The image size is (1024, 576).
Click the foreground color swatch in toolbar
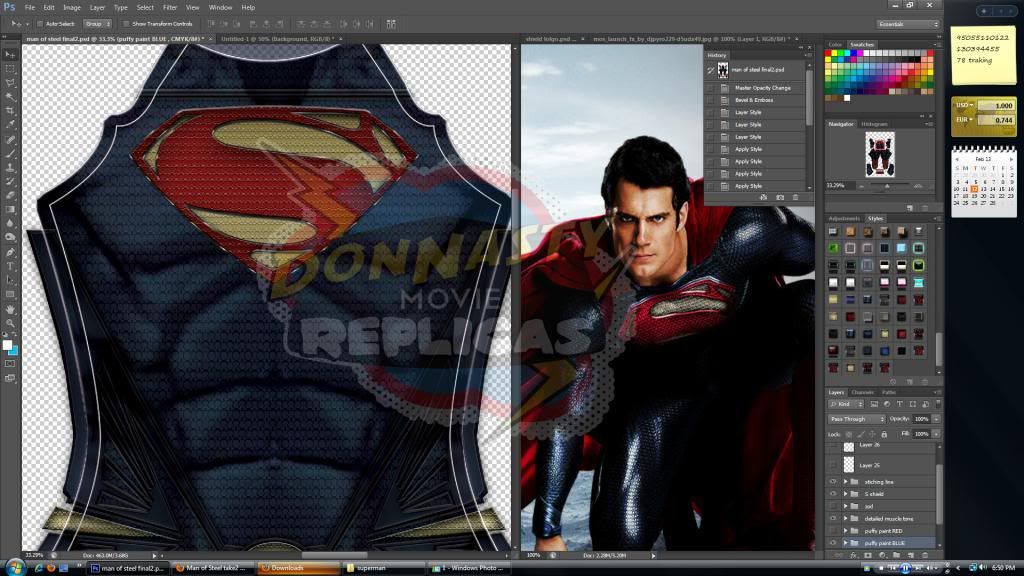coord(7,345)
